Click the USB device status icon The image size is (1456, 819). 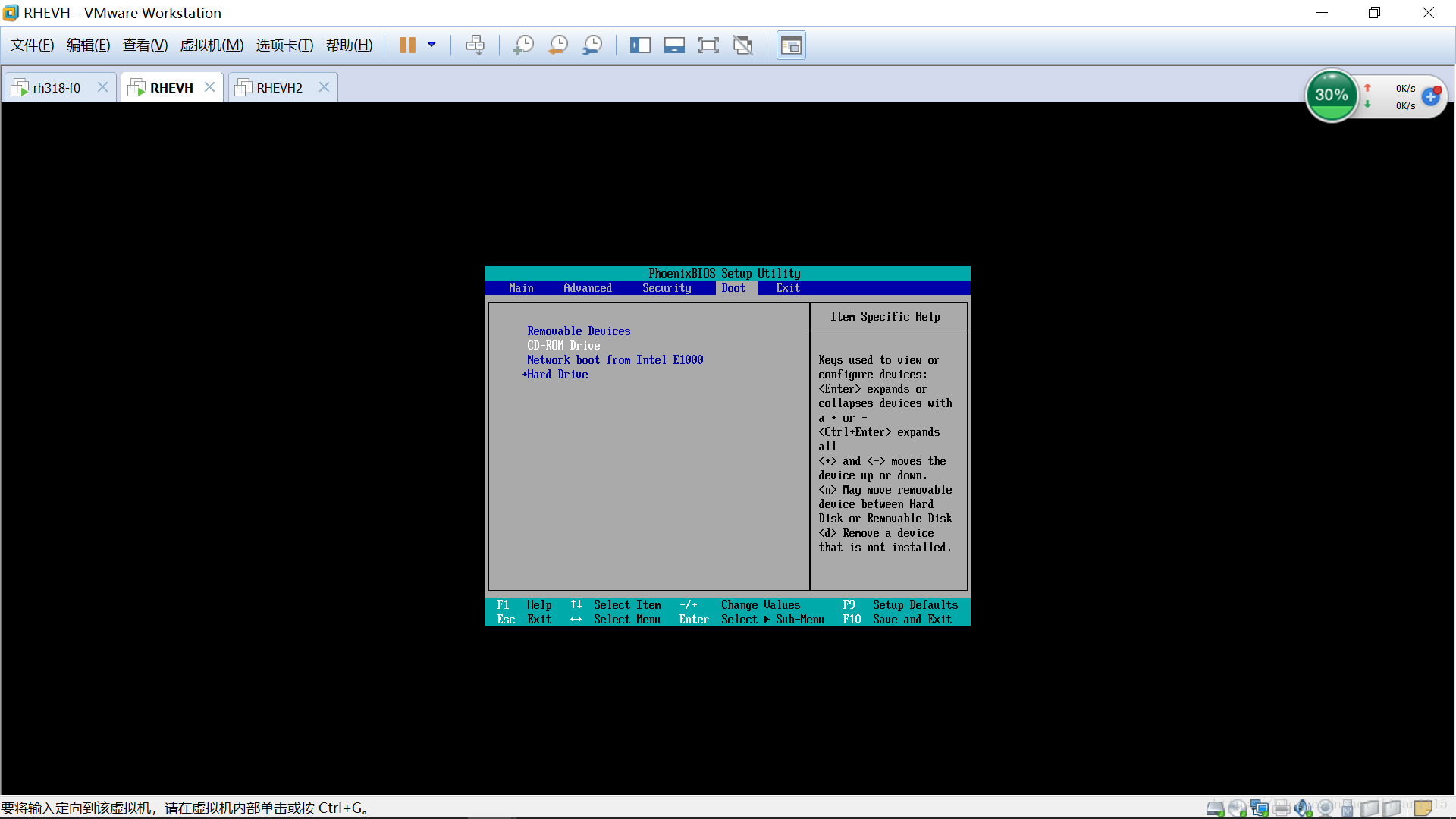coord(1348,808)
